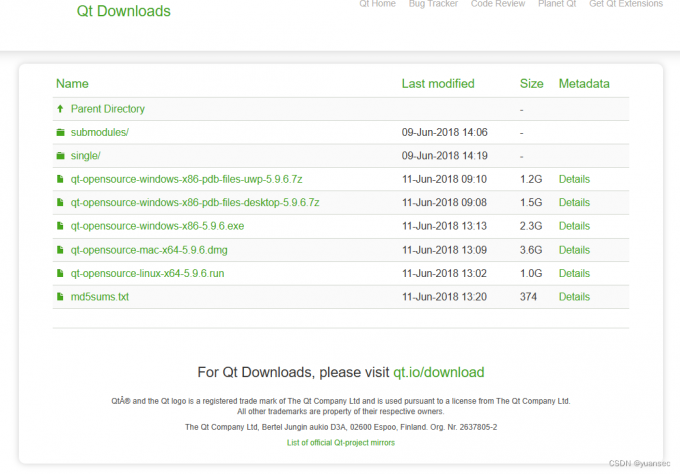Click the file icon beside the mac-x64 dmg
Viewport: 680px width, 474px height.
(x=60, y=250)
